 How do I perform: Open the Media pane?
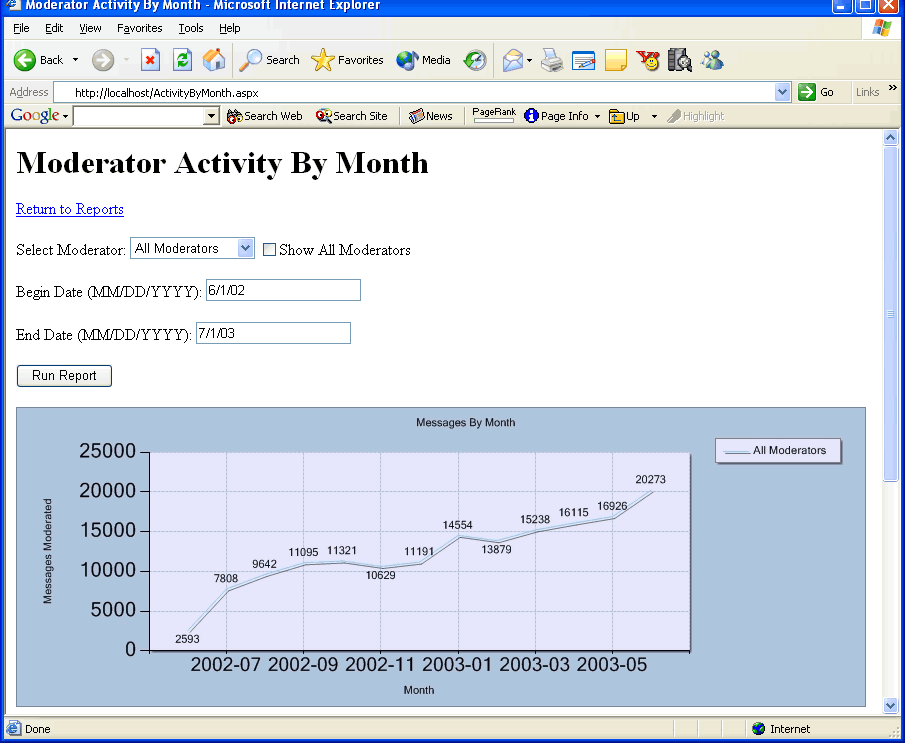click(423, 60)
